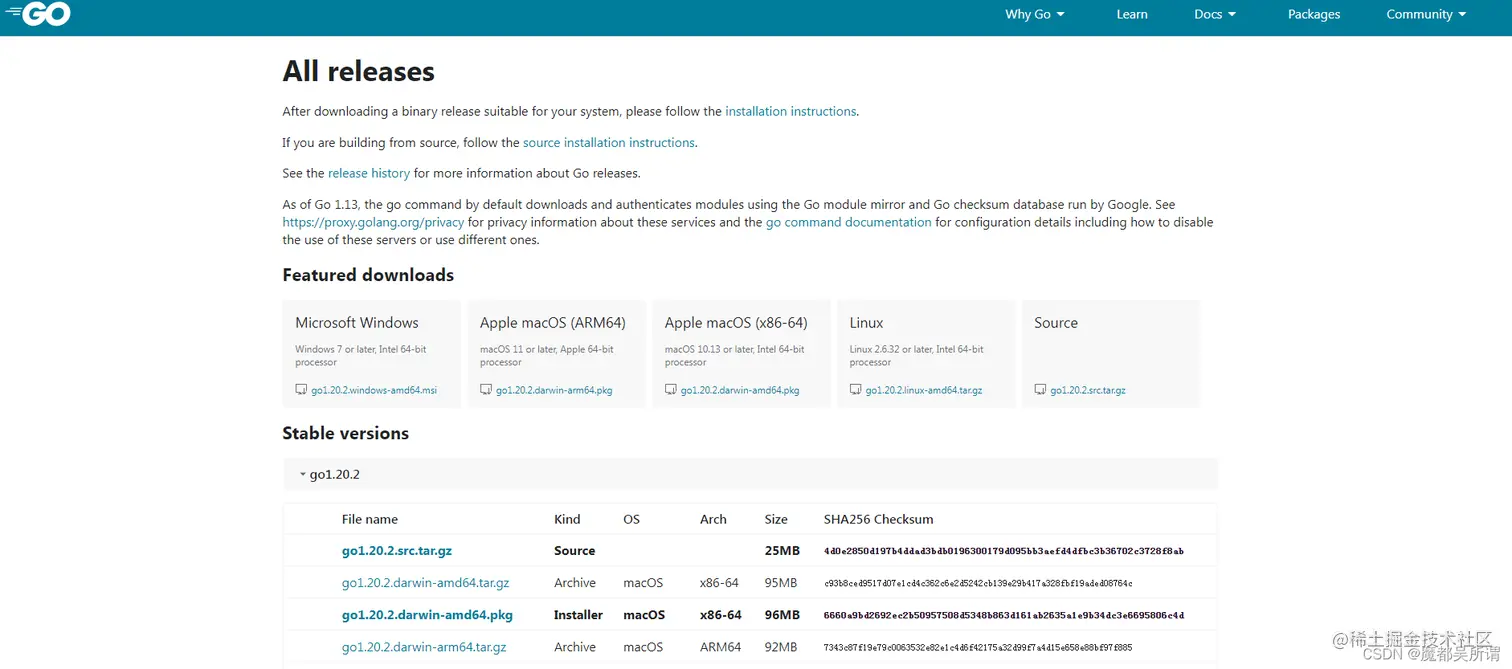Click the Arch column header
Viewport: 1512px width, 669px height.
pos(713,519)
